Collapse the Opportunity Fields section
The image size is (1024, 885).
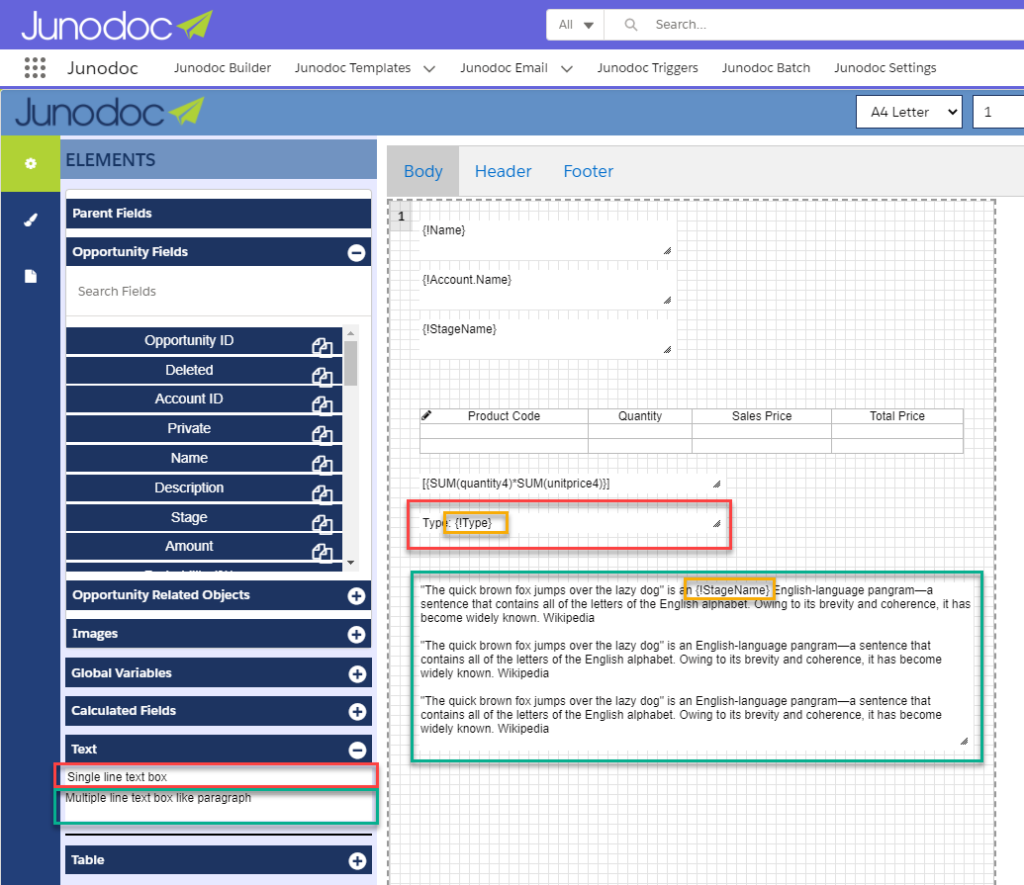click(357, 253)
